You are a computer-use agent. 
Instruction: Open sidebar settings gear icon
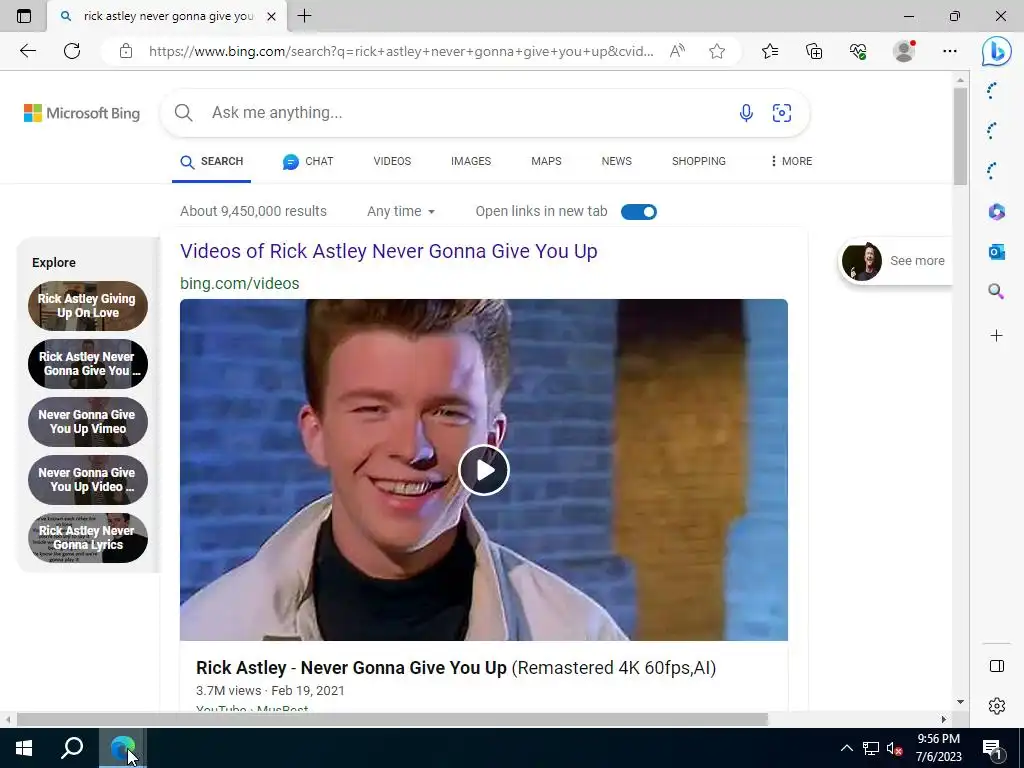pyautogui.click(x=997, y=706)
